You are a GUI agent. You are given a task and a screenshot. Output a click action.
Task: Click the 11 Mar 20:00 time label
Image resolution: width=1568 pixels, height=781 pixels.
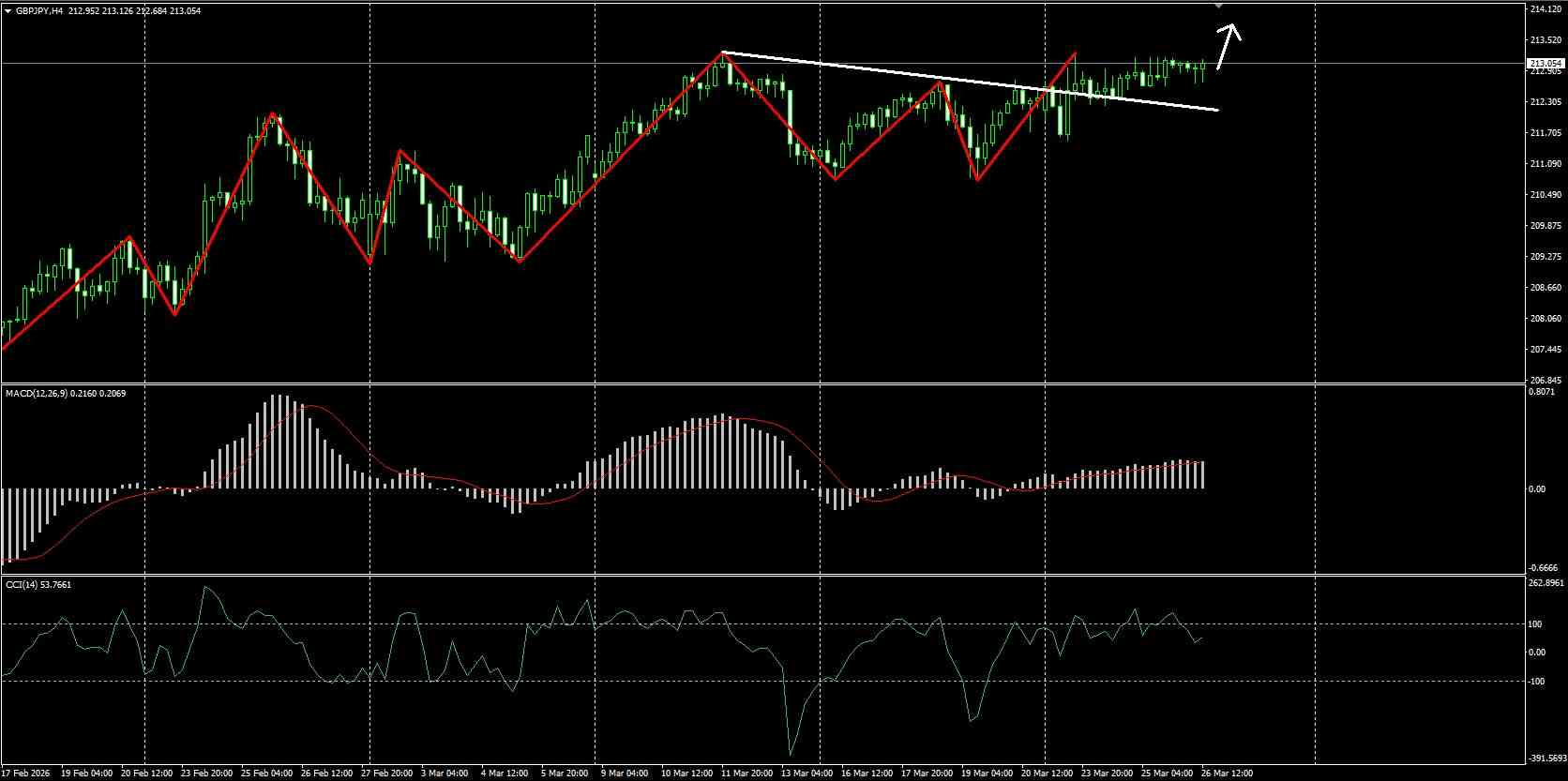click(x=747, y=773)
